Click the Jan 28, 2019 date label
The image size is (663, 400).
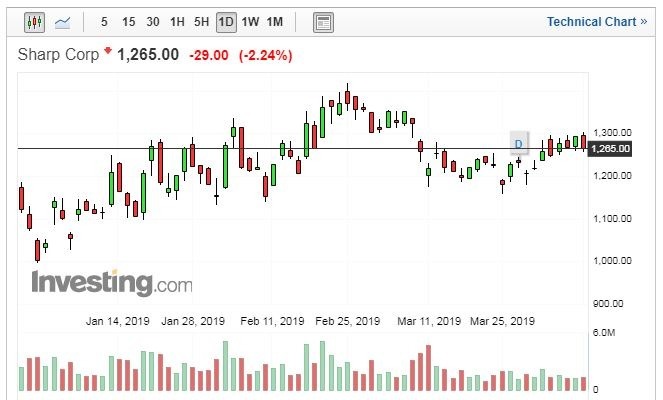(193, 321)
